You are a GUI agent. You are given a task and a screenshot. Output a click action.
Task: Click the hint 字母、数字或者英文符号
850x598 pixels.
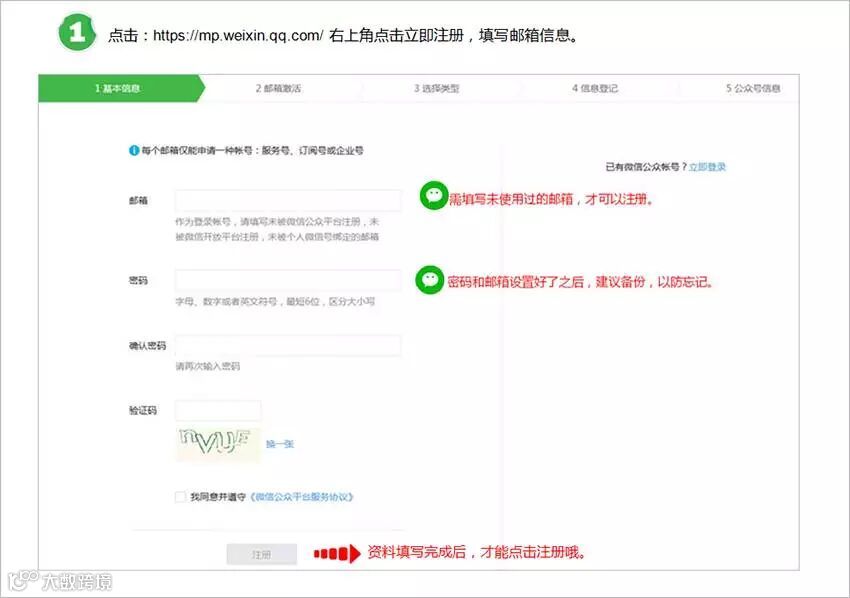tap(226, 301)
